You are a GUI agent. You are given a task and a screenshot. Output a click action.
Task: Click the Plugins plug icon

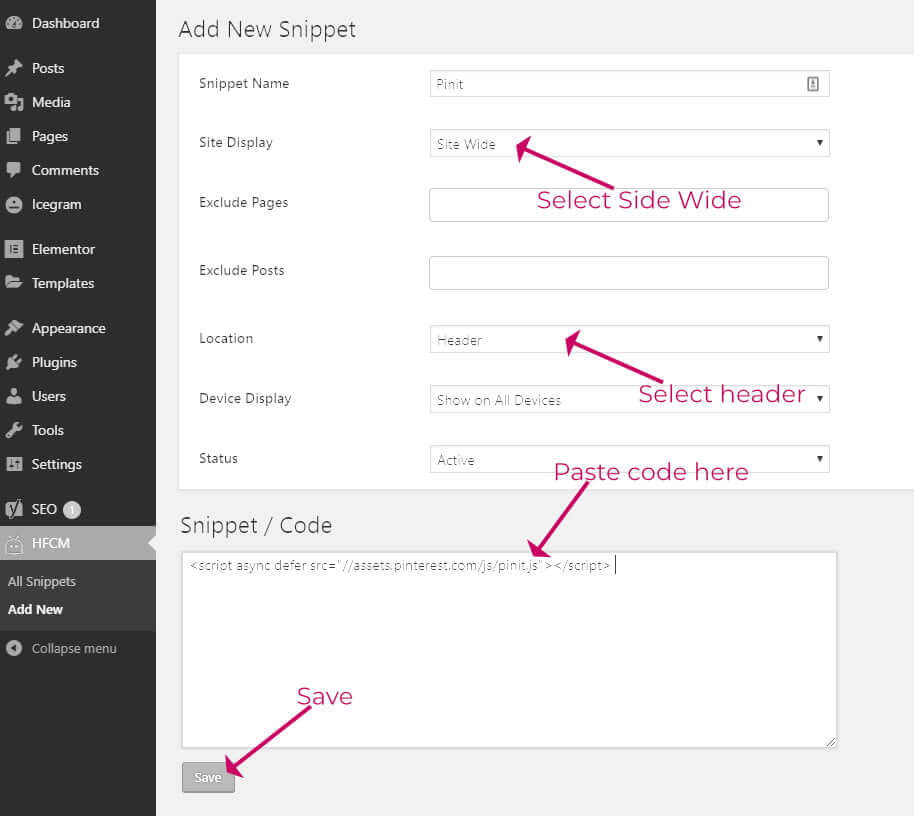(x=14, y=362)
